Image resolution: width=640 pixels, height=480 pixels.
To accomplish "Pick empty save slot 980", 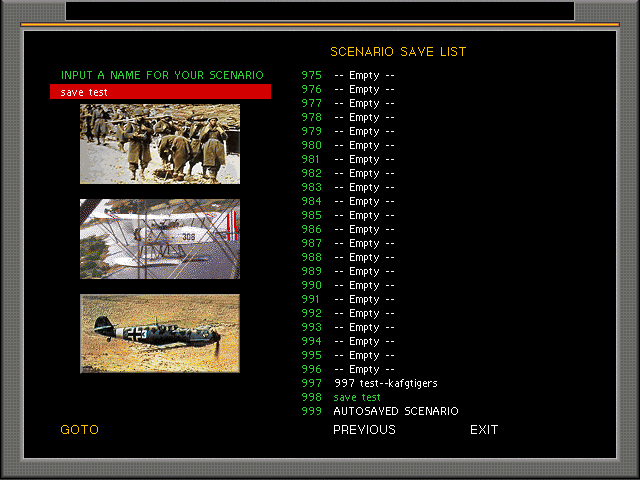I will (364, 145).
